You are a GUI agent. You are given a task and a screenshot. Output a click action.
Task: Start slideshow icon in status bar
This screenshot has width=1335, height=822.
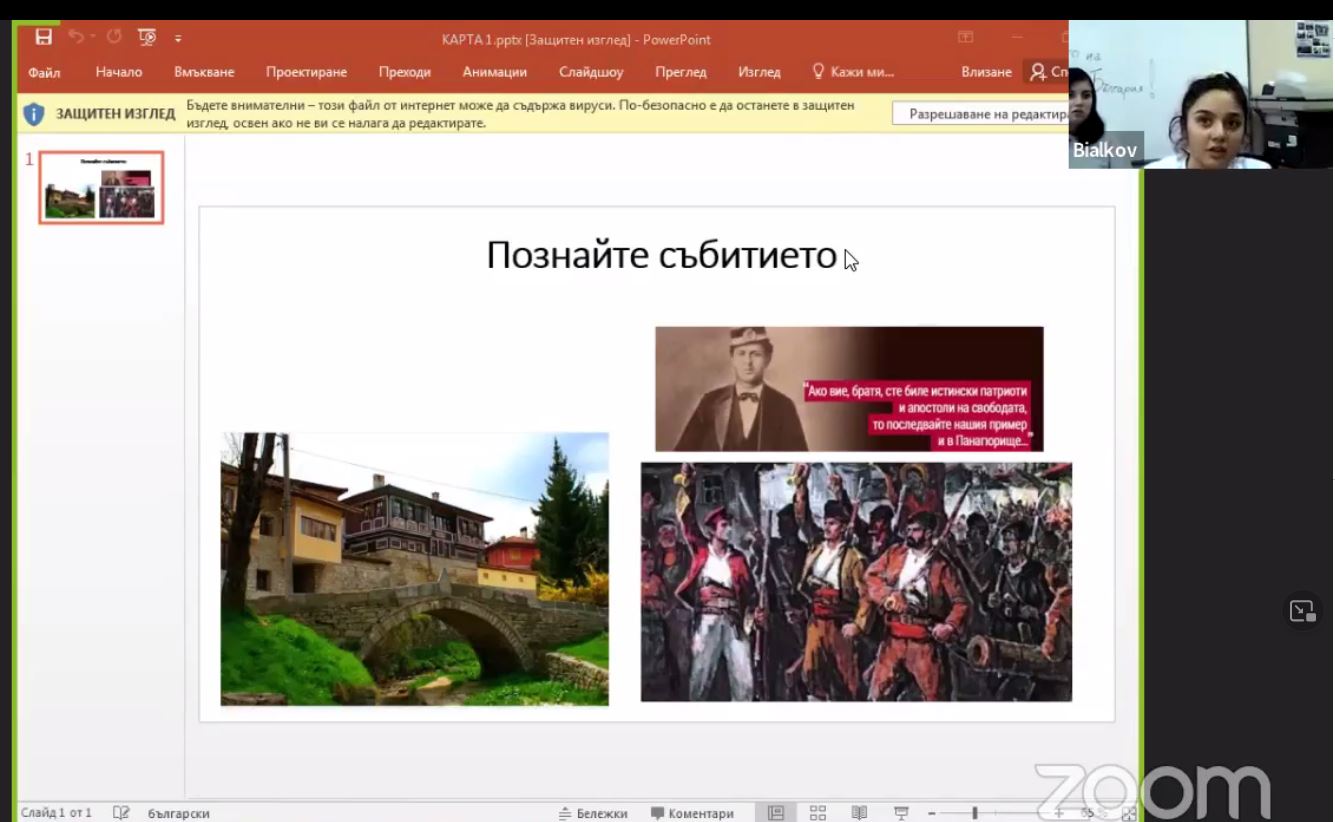[901, 813]
